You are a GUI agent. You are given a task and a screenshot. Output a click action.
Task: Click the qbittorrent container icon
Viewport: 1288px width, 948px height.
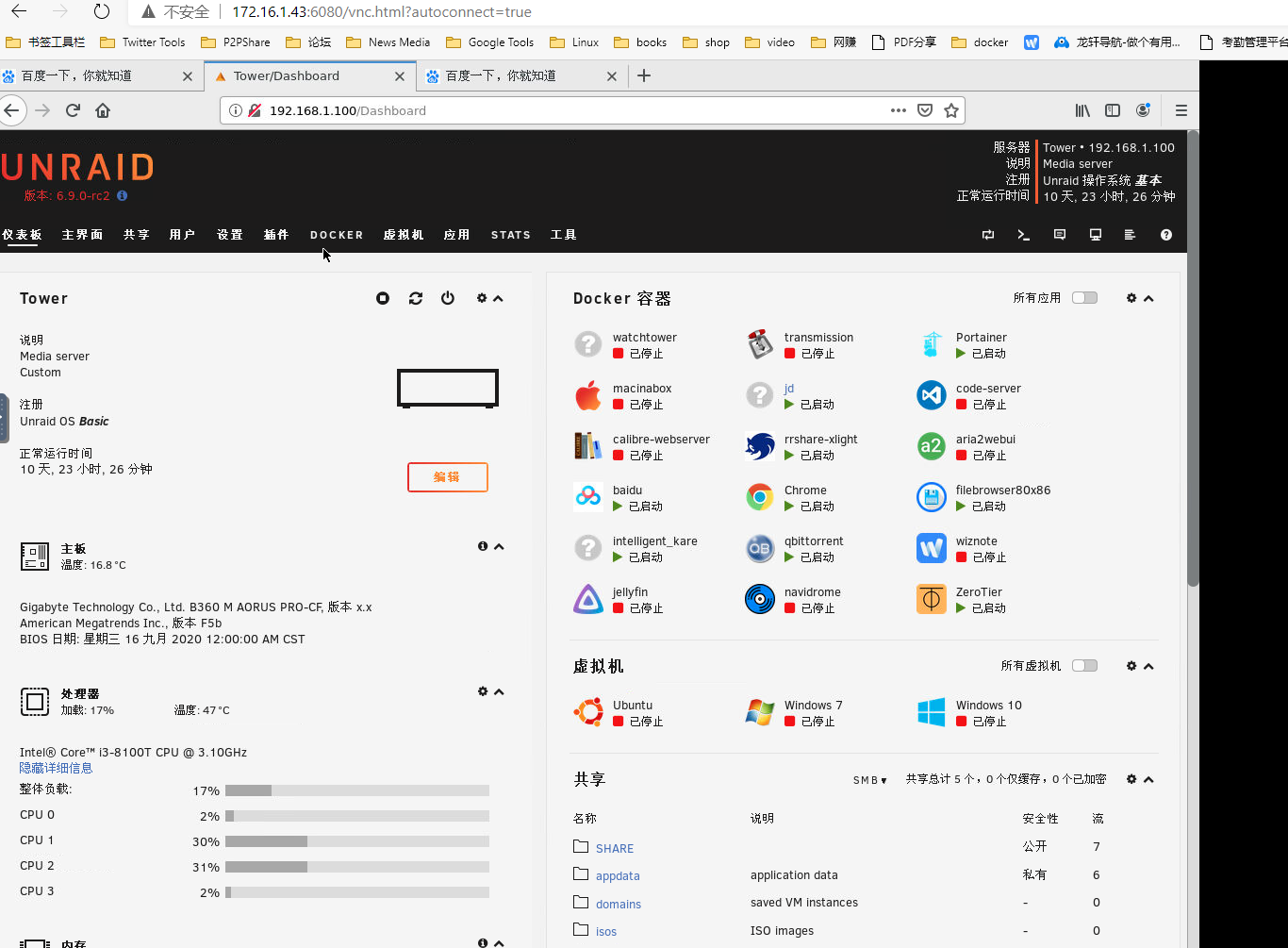(760, 548)
